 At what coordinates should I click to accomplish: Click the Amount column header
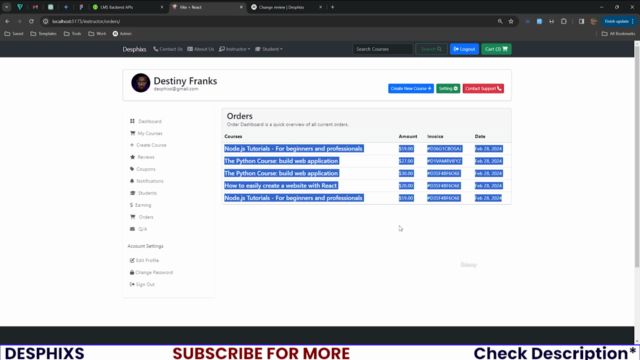pos(408,136)
